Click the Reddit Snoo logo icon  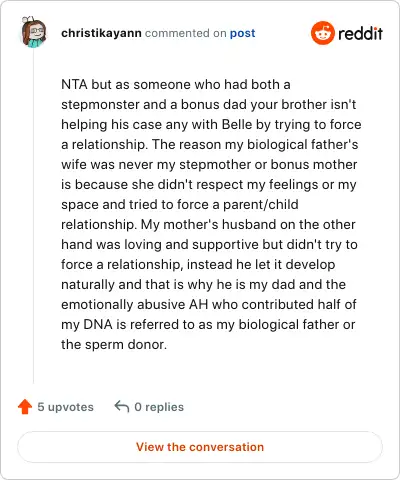[322, 33]
